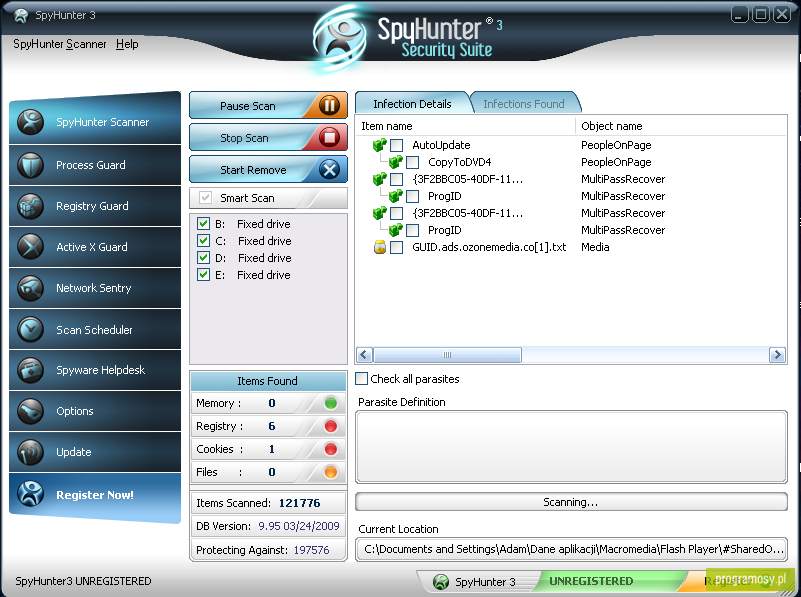
Task: Click the Stop Scan button
Action: click(x=268, y=137)
